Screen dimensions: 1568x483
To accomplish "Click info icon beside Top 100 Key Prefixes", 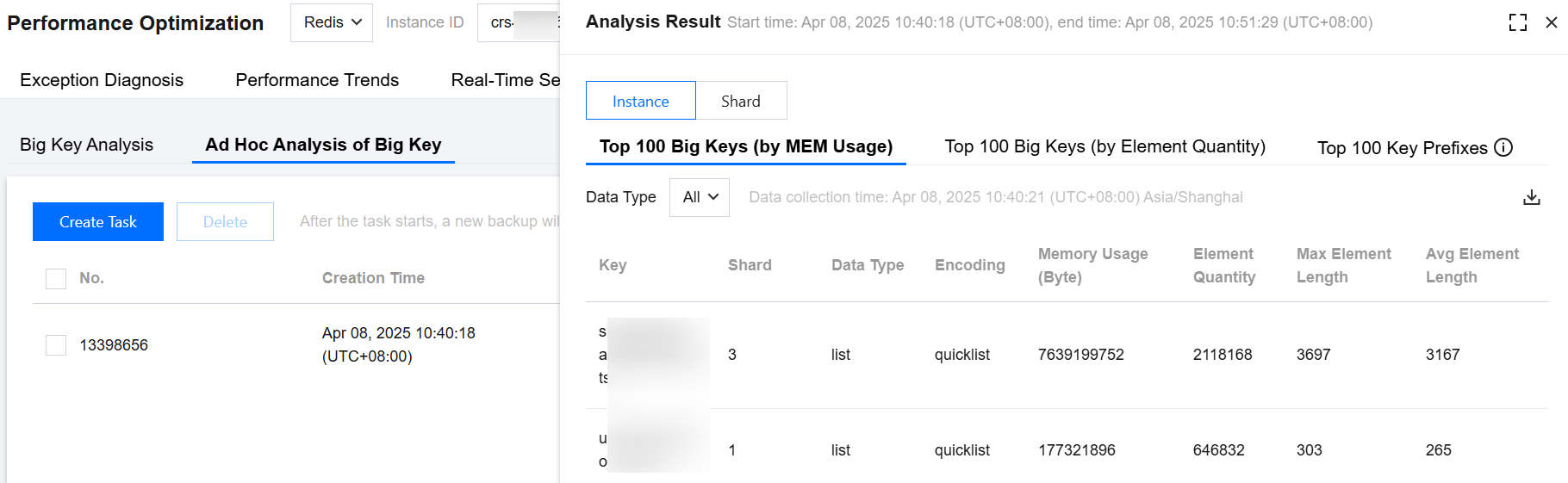I will pos(1503,147).
